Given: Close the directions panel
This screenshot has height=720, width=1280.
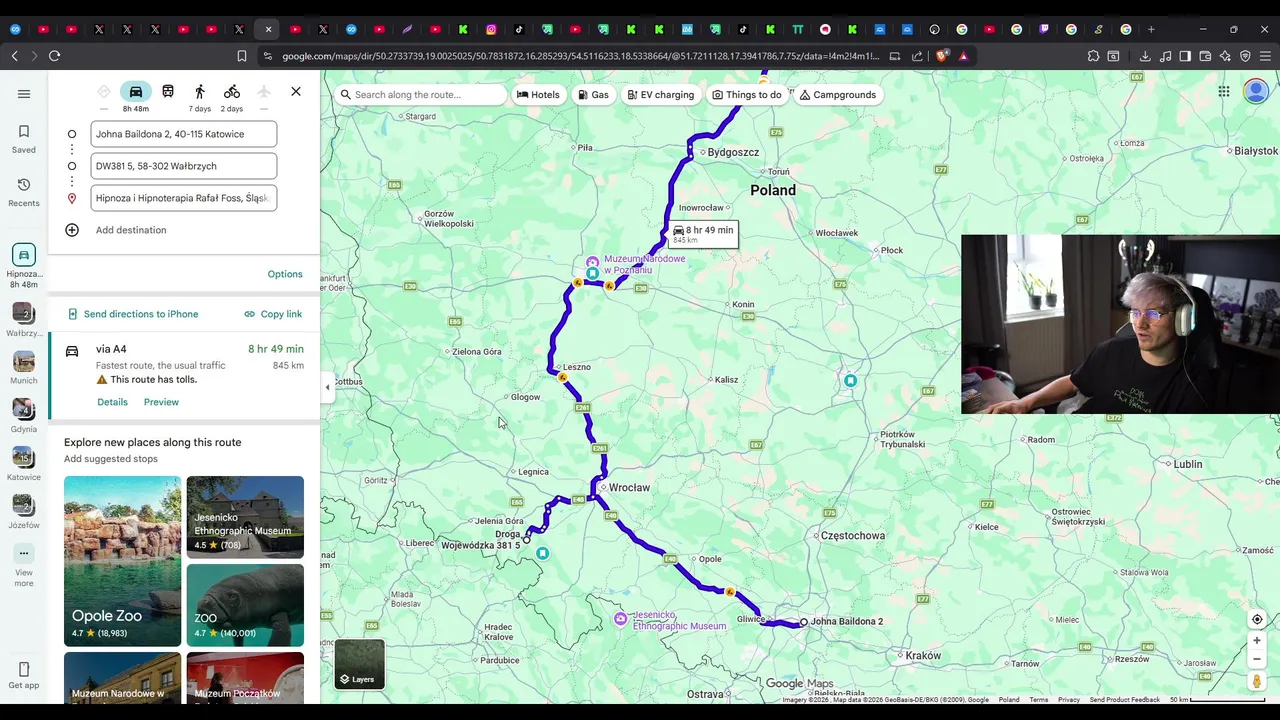Looking at the screenshot, I should tap(296, 92).
